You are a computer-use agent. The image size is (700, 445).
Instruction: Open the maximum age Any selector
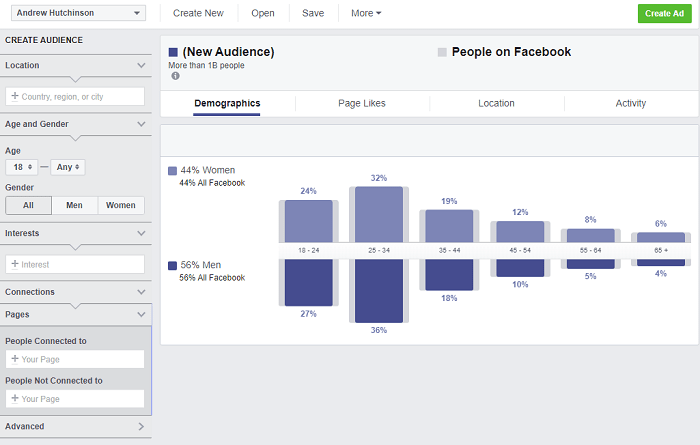click(x=68, y=167)
